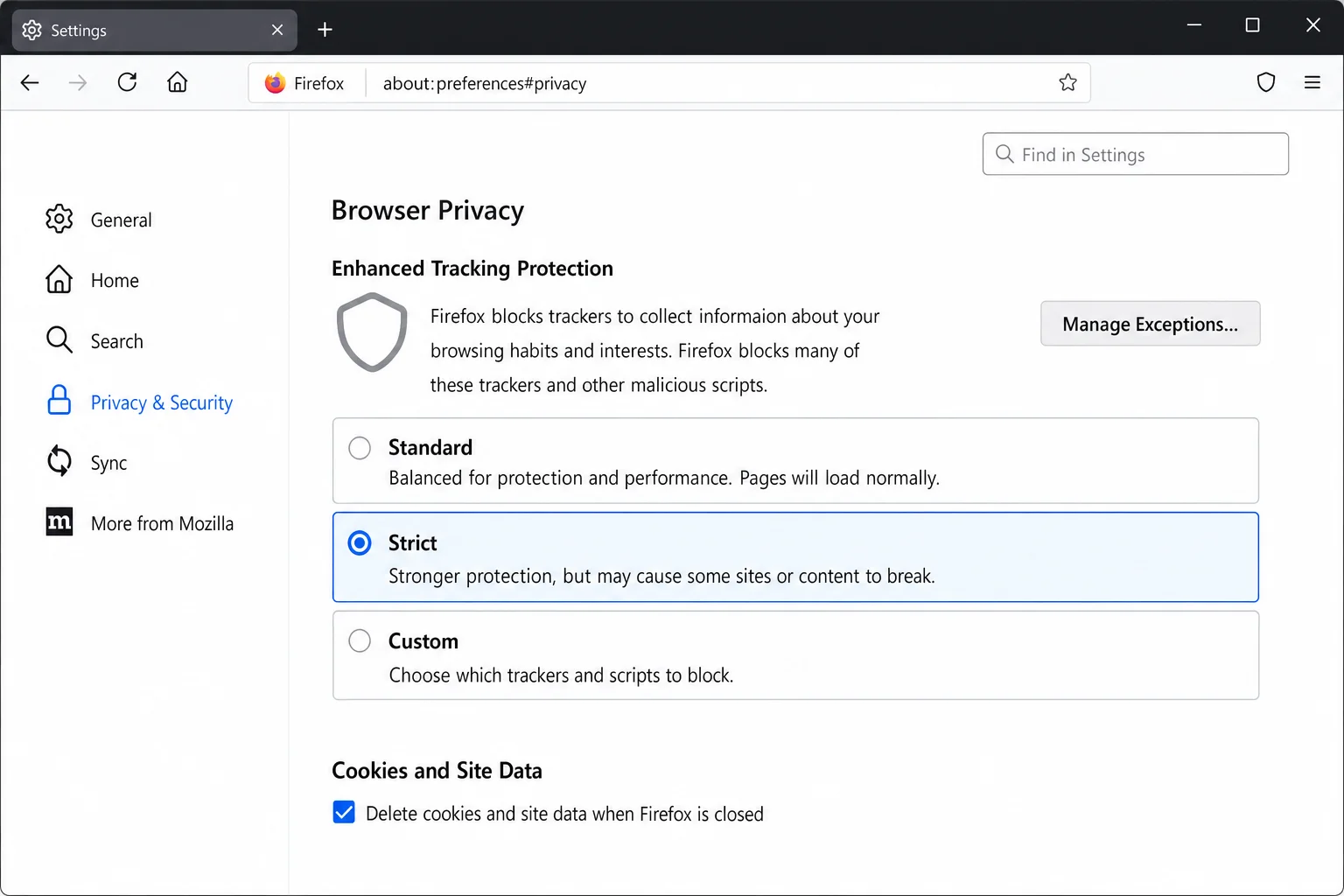Click the Browser Privacy heading
Screen dimensions: 1344x896
point(428,211)
